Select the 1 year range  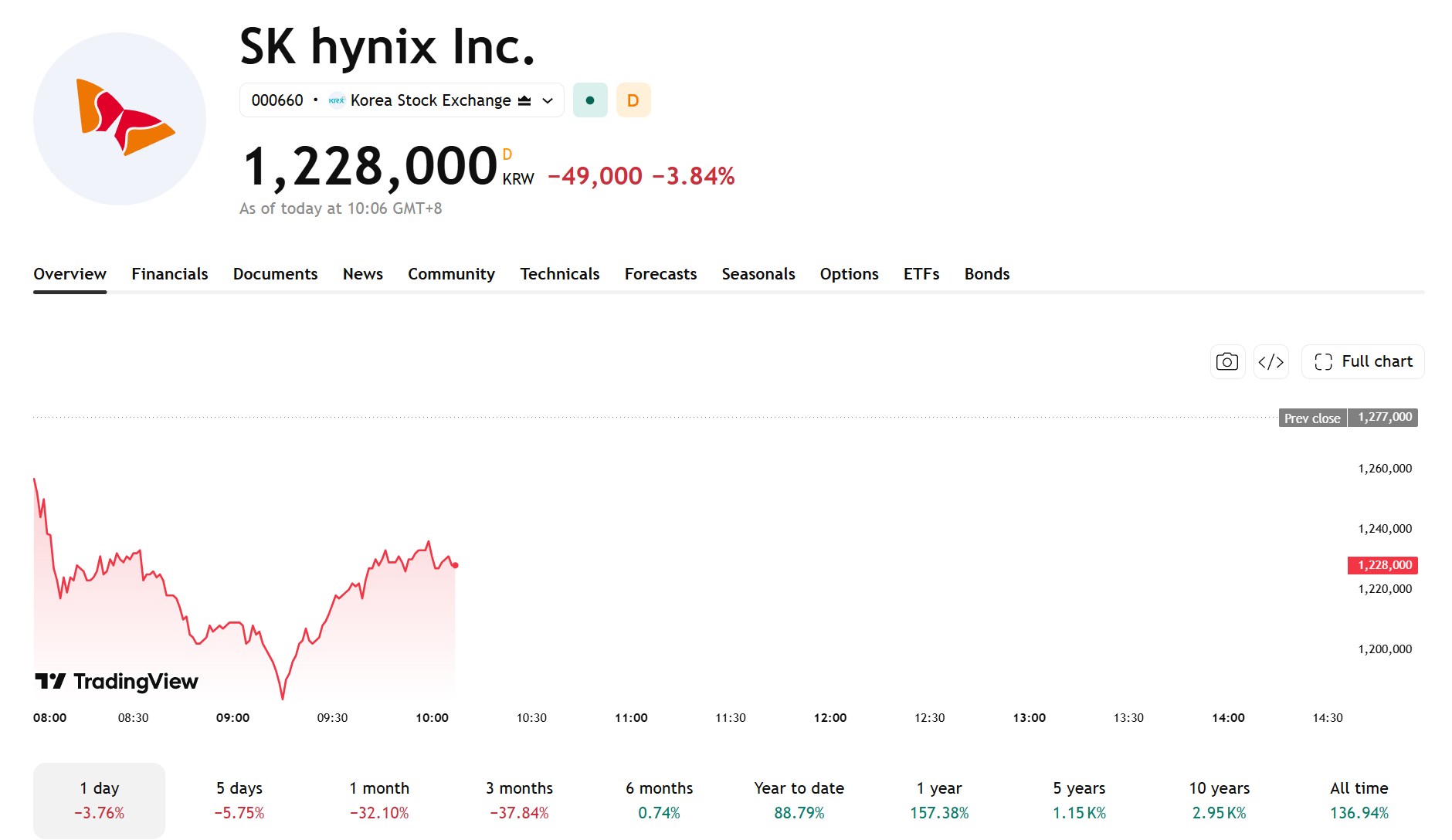click(x=939, y=800)
